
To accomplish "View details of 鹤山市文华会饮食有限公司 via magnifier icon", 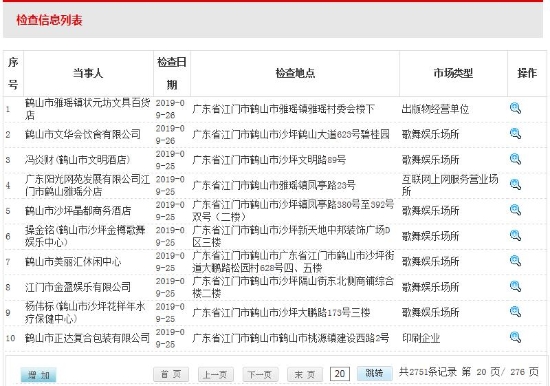I will (x=515, y=133).
